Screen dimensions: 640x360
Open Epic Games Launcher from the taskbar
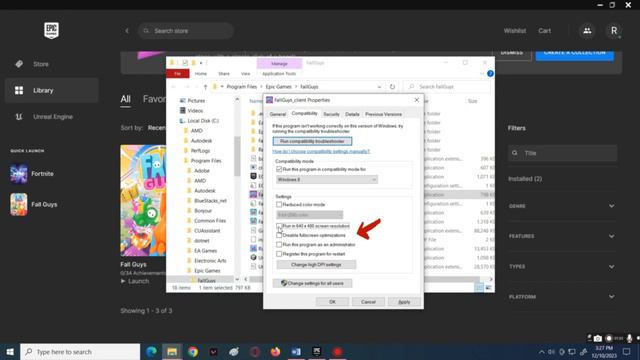tap(317, 351)
